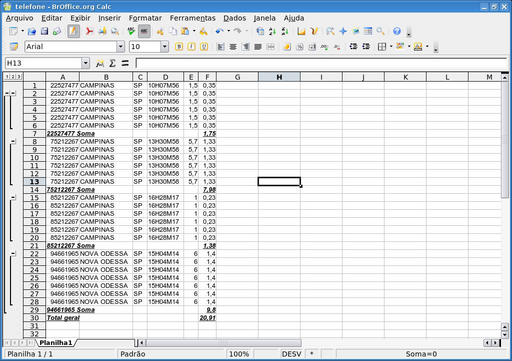This screenshot has width=512, height=361.
Task: Export directly as PDF
Action: point(89,31)
